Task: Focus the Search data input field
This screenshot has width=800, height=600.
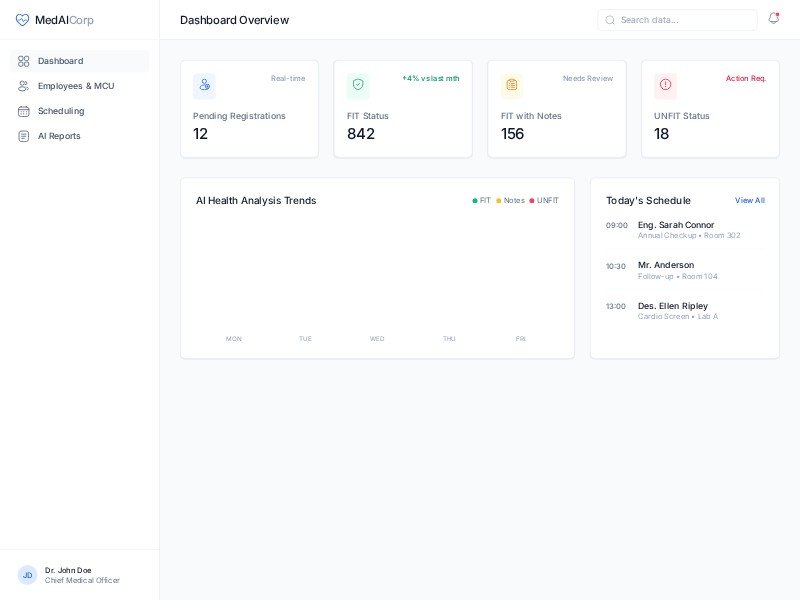Action: (x=685, y=20)
